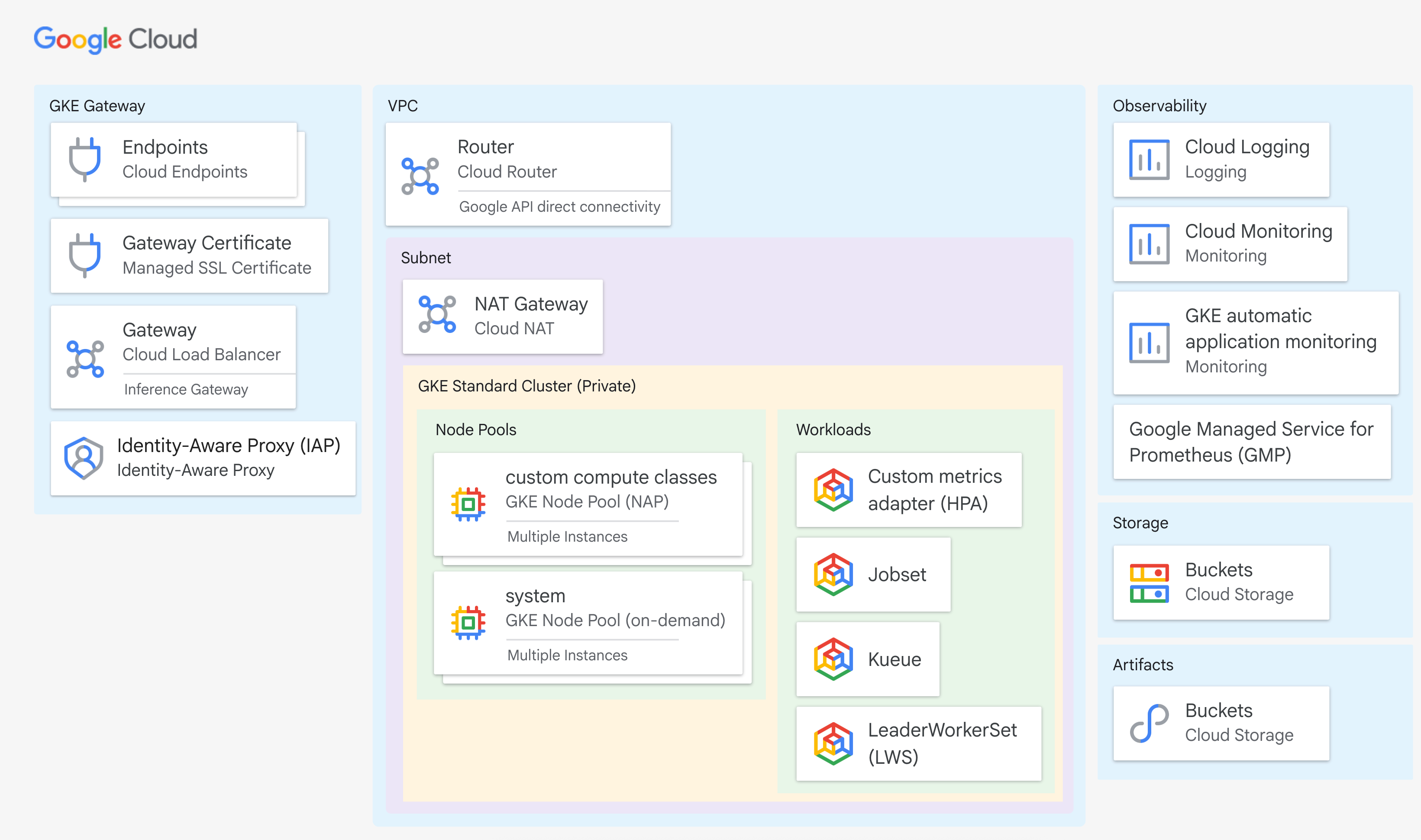Select 'custom compute classes' title
Image resolution: width=1421 pixels, height=840 pixels.
coord(611,477)
